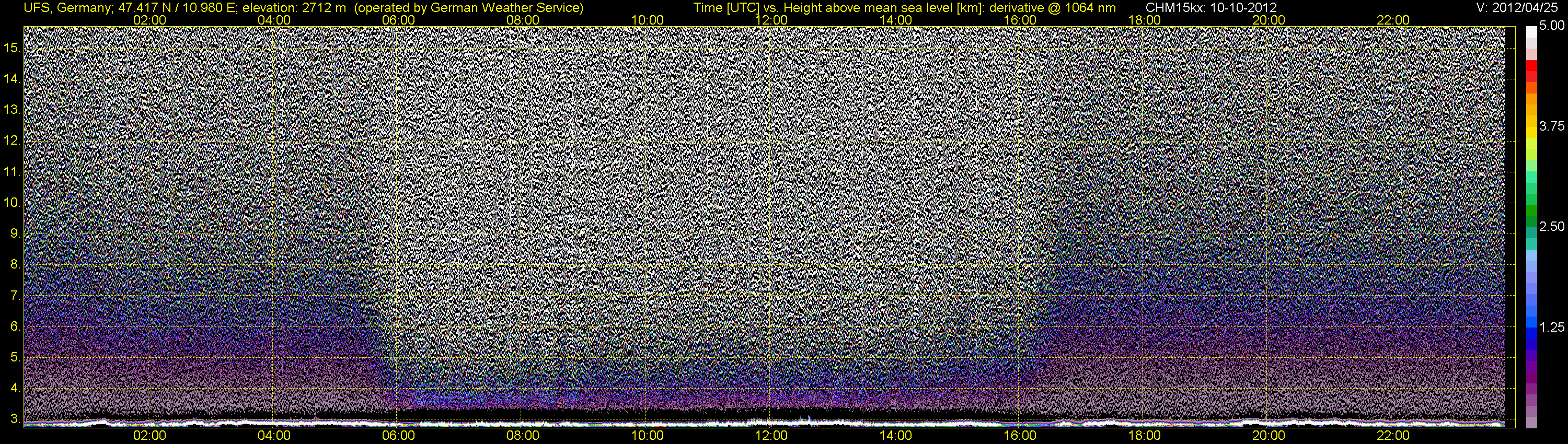Click the 08:00 label on the top time axis
The image size is (1568, 444).
point(523,20)
